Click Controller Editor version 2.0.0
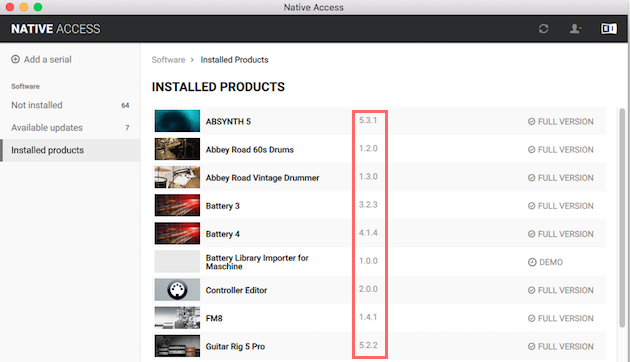This screenshot has width=630, height=362. pyautogui.click(x=368, y=289)
